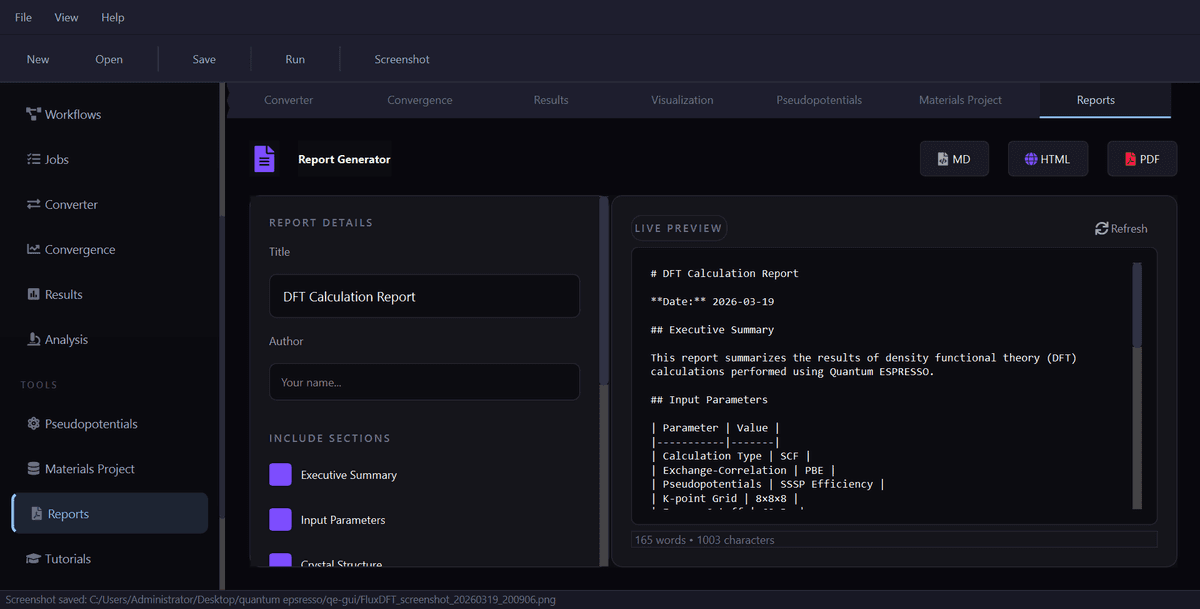Click the Converter arrows icon

click(33, 204)
